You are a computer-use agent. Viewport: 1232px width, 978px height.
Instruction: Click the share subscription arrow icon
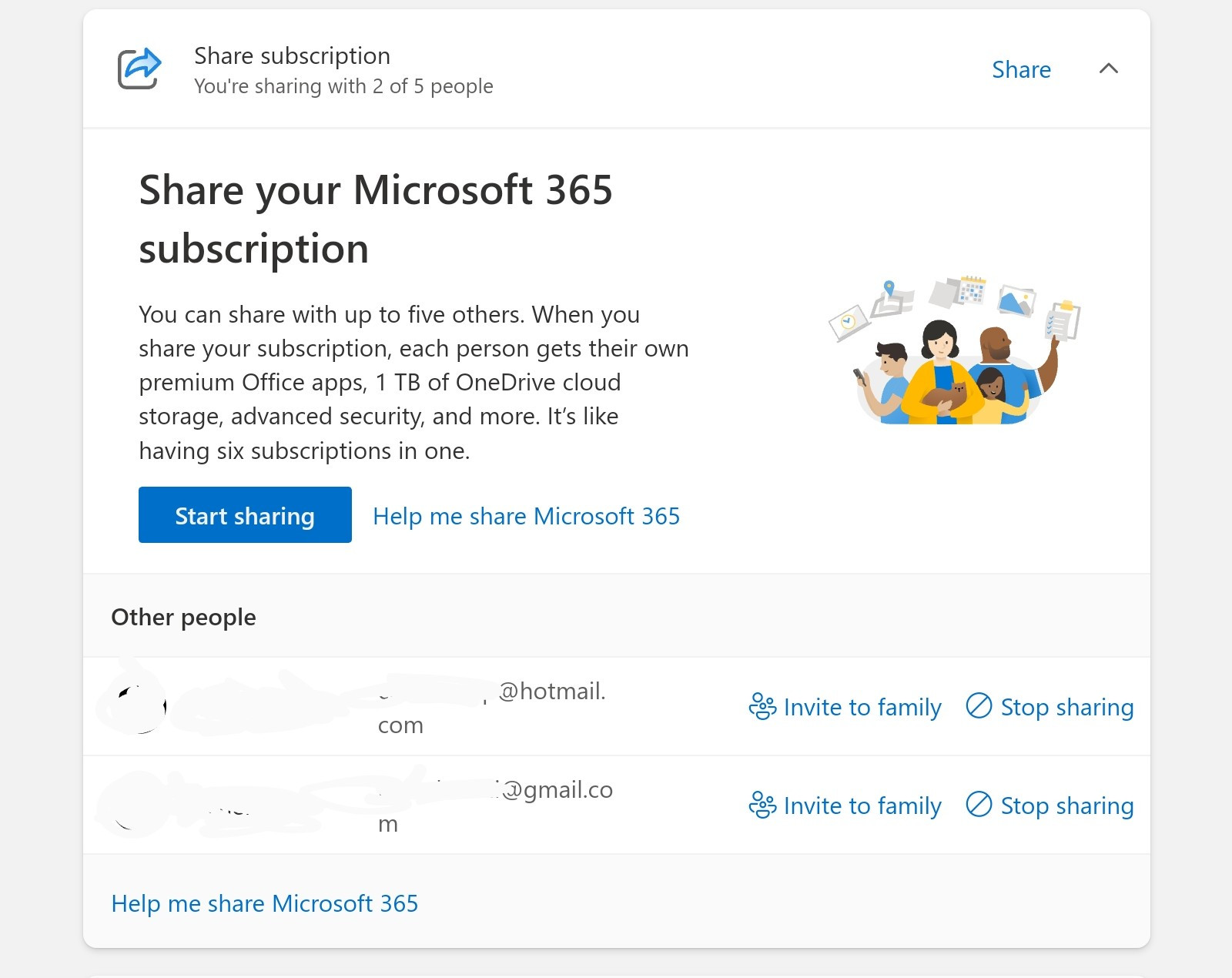pyautogui.click(x=139, y=69)
